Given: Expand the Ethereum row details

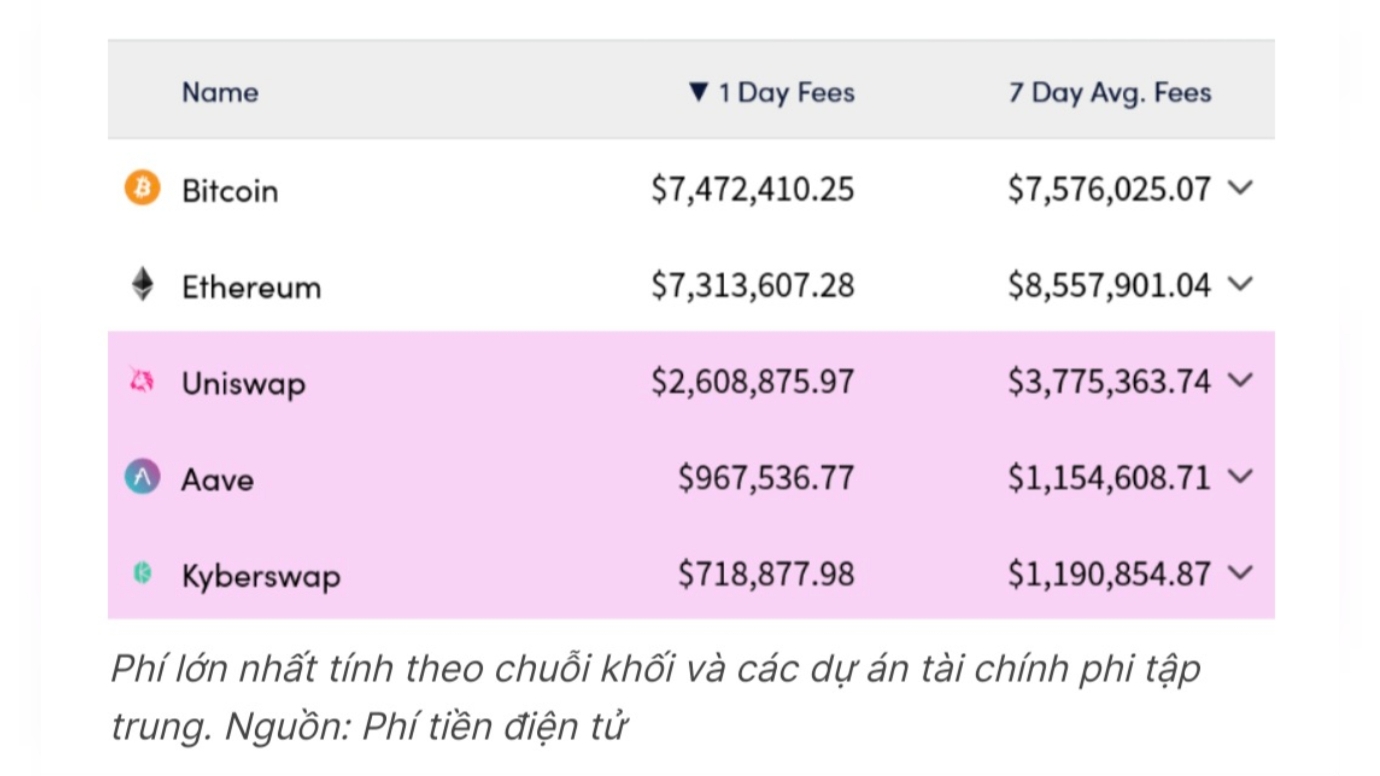Looking at the screenshot, I should (x=1240, y=284).
